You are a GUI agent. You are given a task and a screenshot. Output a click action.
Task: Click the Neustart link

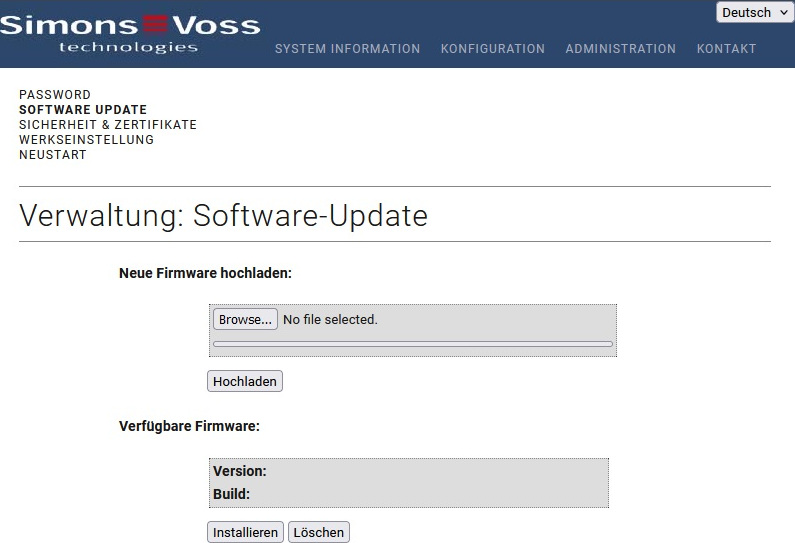pos(53,155)
